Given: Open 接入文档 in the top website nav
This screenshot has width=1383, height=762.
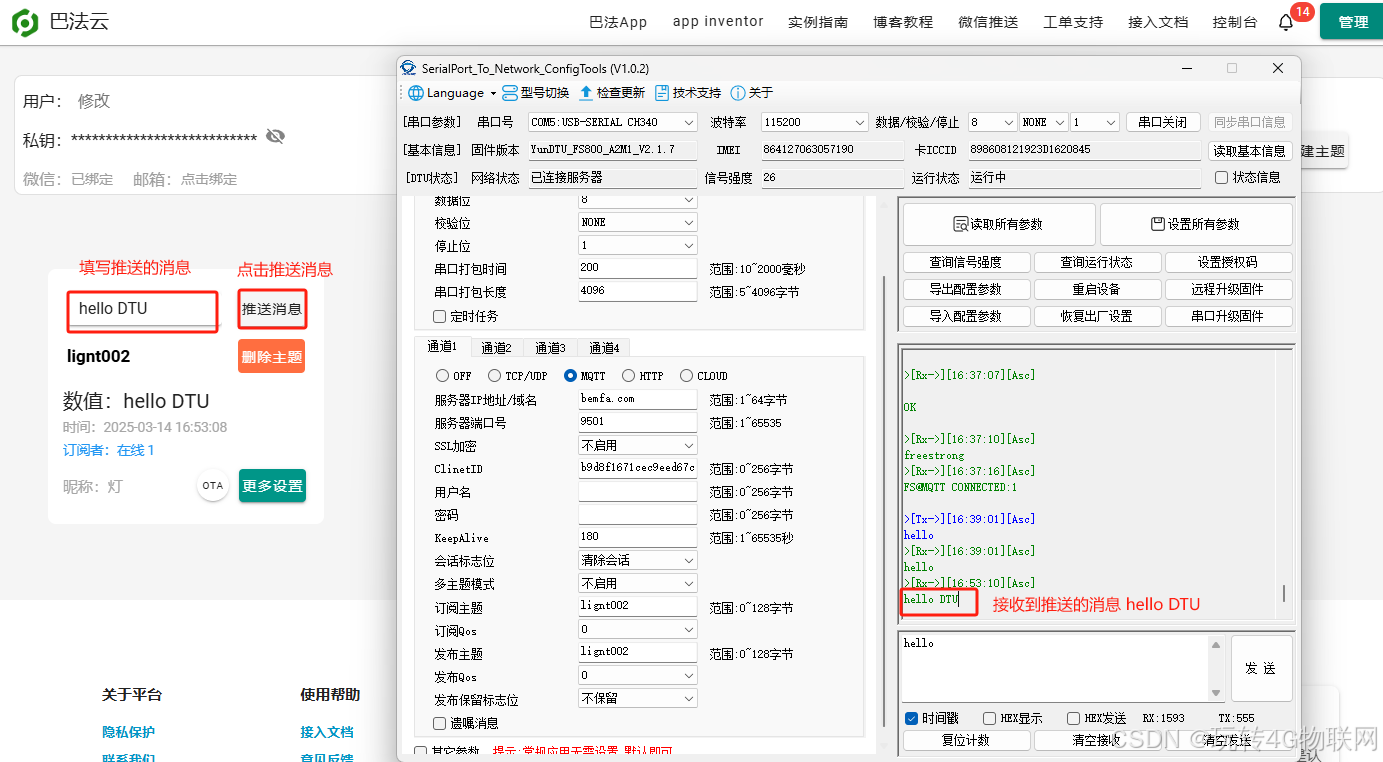Looking at the screenshot, I should (x=1158, y=22).
